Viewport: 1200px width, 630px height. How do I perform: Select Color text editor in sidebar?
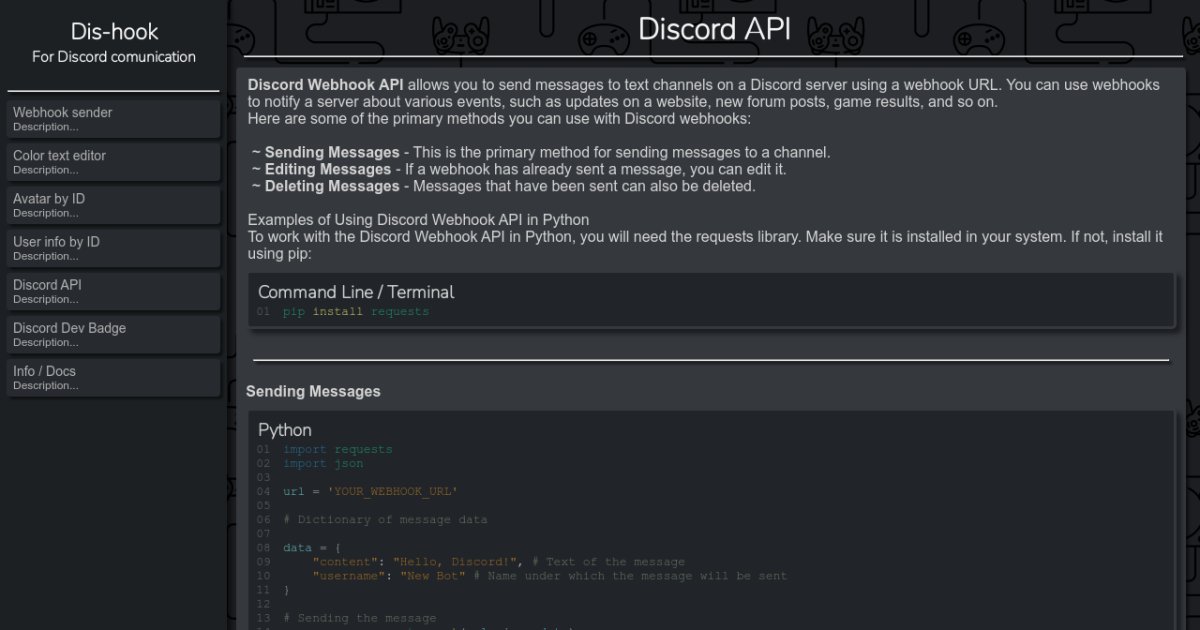tap(113, 162)
